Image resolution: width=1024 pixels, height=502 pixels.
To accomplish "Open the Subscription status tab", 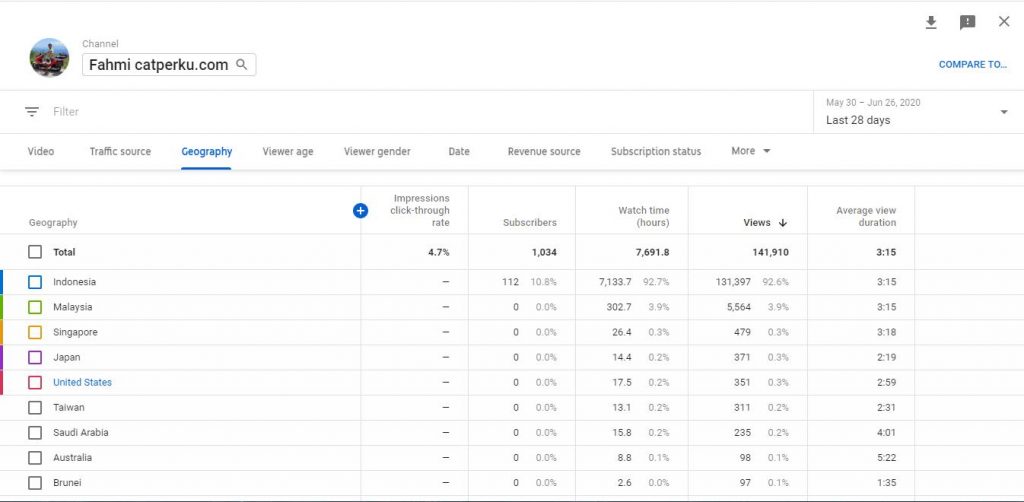I will (656, 151).
